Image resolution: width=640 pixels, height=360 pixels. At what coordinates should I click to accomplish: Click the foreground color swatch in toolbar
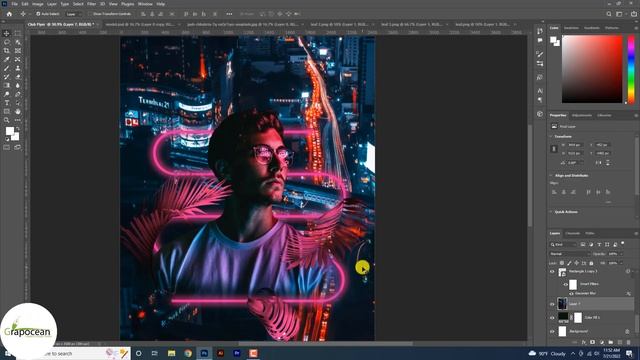[x=10, y=131]
